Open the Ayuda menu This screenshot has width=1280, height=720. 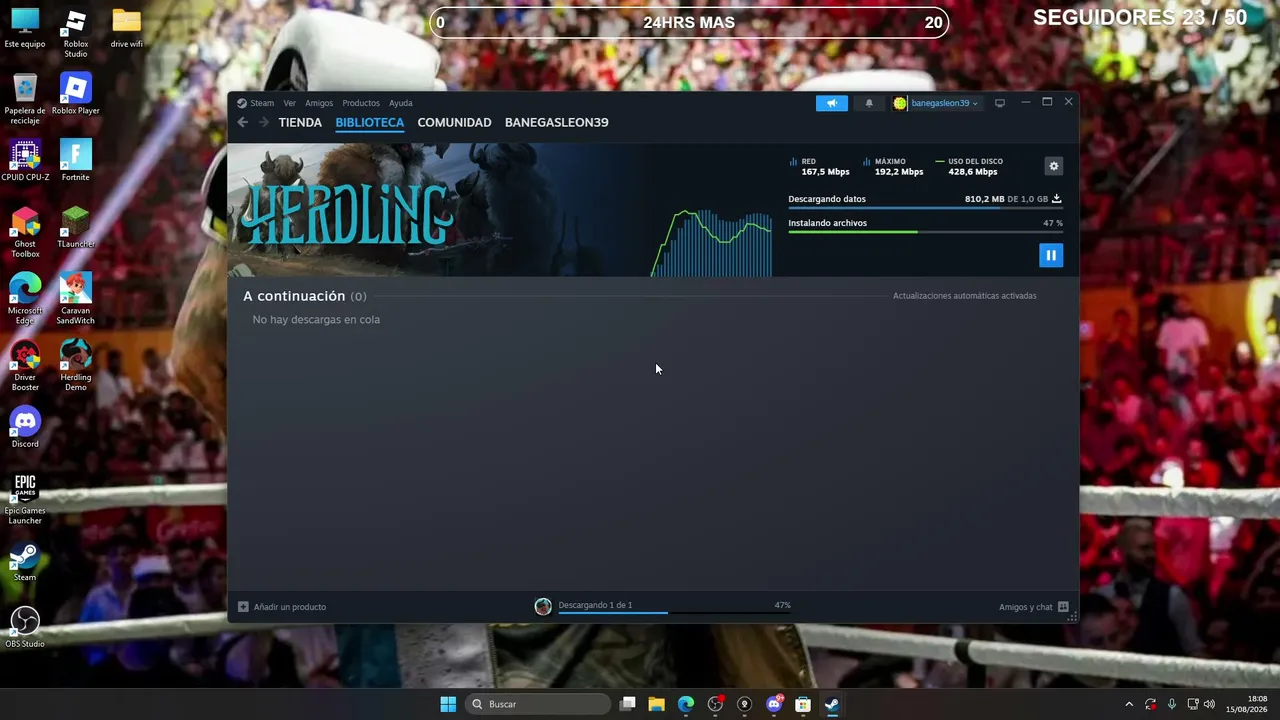(x=401, y=103)
